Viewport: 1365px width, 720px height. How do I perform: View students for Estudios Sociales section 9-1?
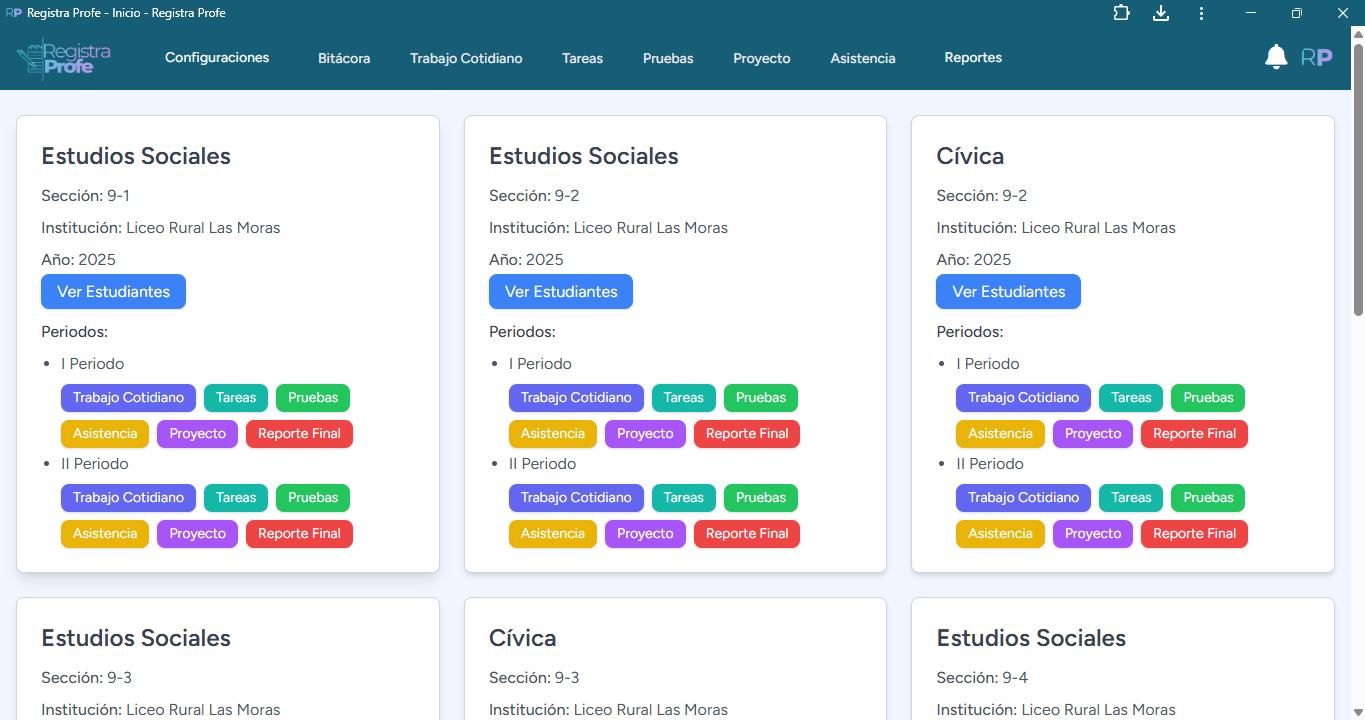pos(113,292)
